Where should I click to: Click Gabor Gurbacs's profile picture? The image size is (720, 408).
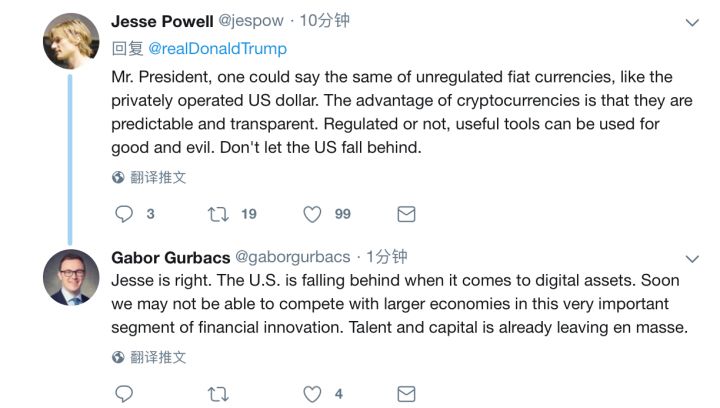pyautogui.click(x=71, y=277)
